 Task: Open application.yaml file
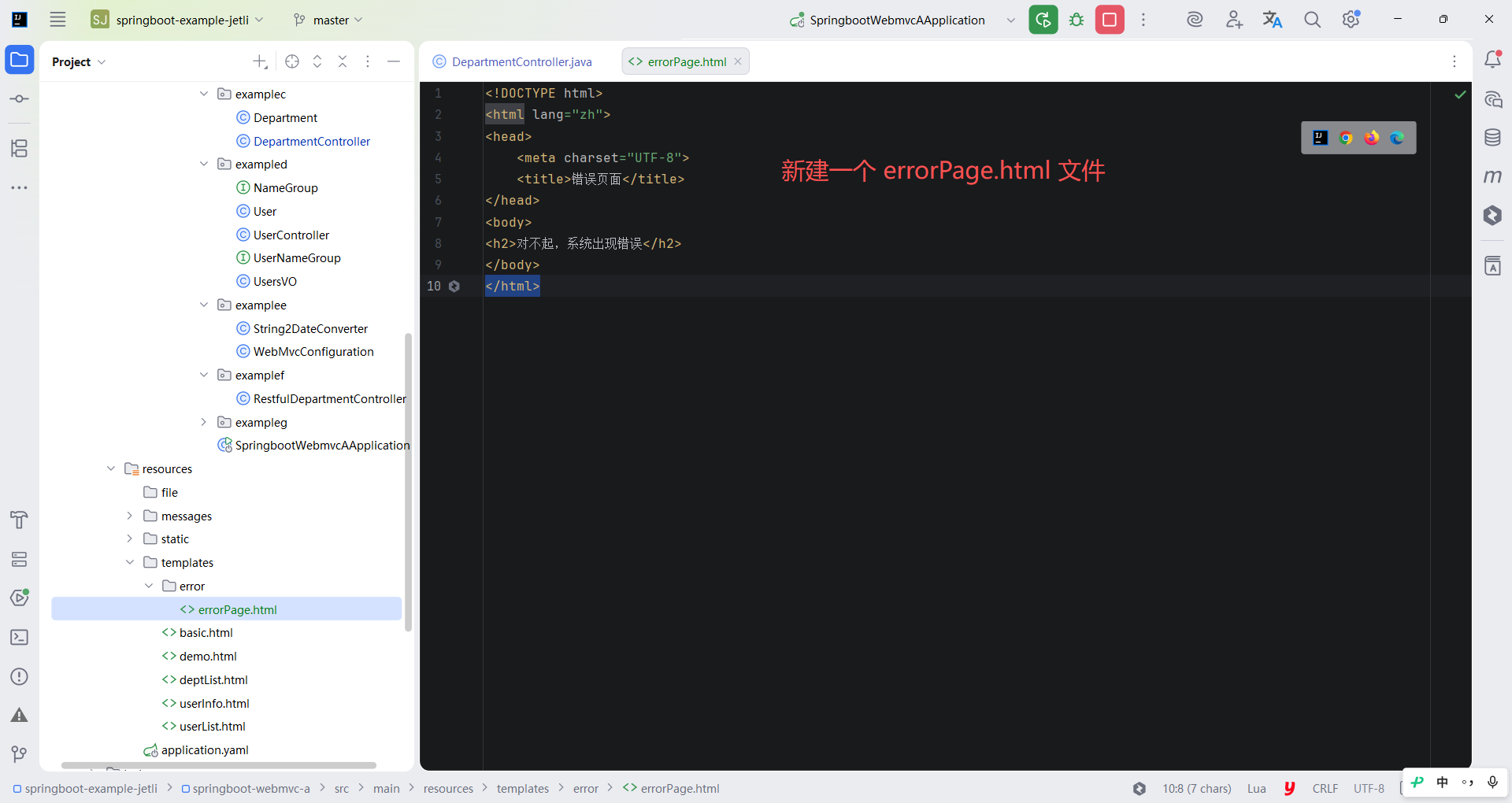pos(196,749)
